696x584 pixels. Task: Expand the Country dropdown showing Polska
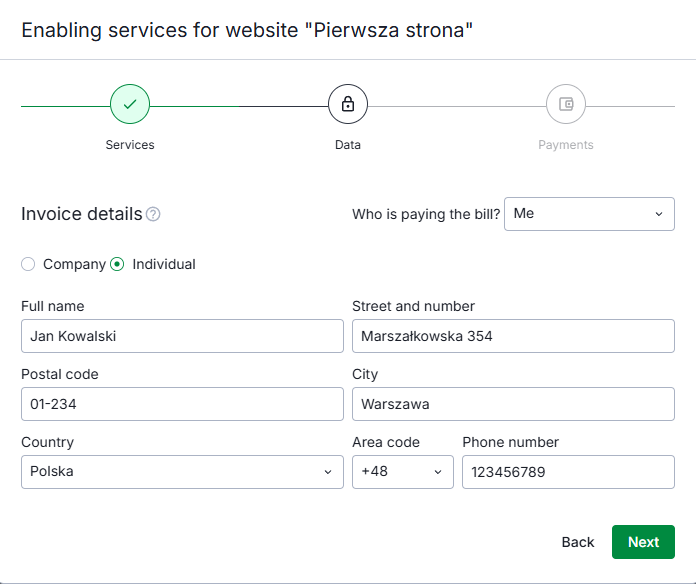pos(182,472)
